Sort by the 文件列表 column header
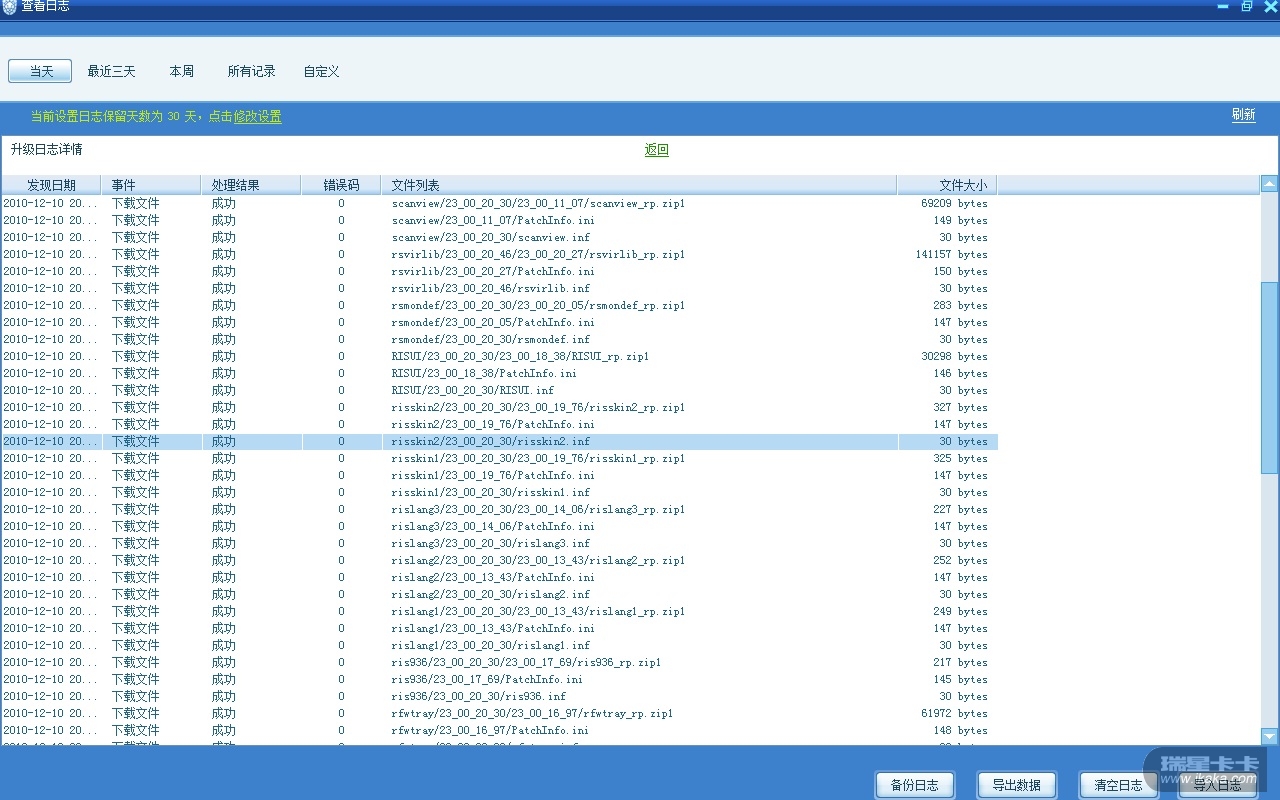The width and height of the screenshot is (1280, 800). (x=639, y=185)
